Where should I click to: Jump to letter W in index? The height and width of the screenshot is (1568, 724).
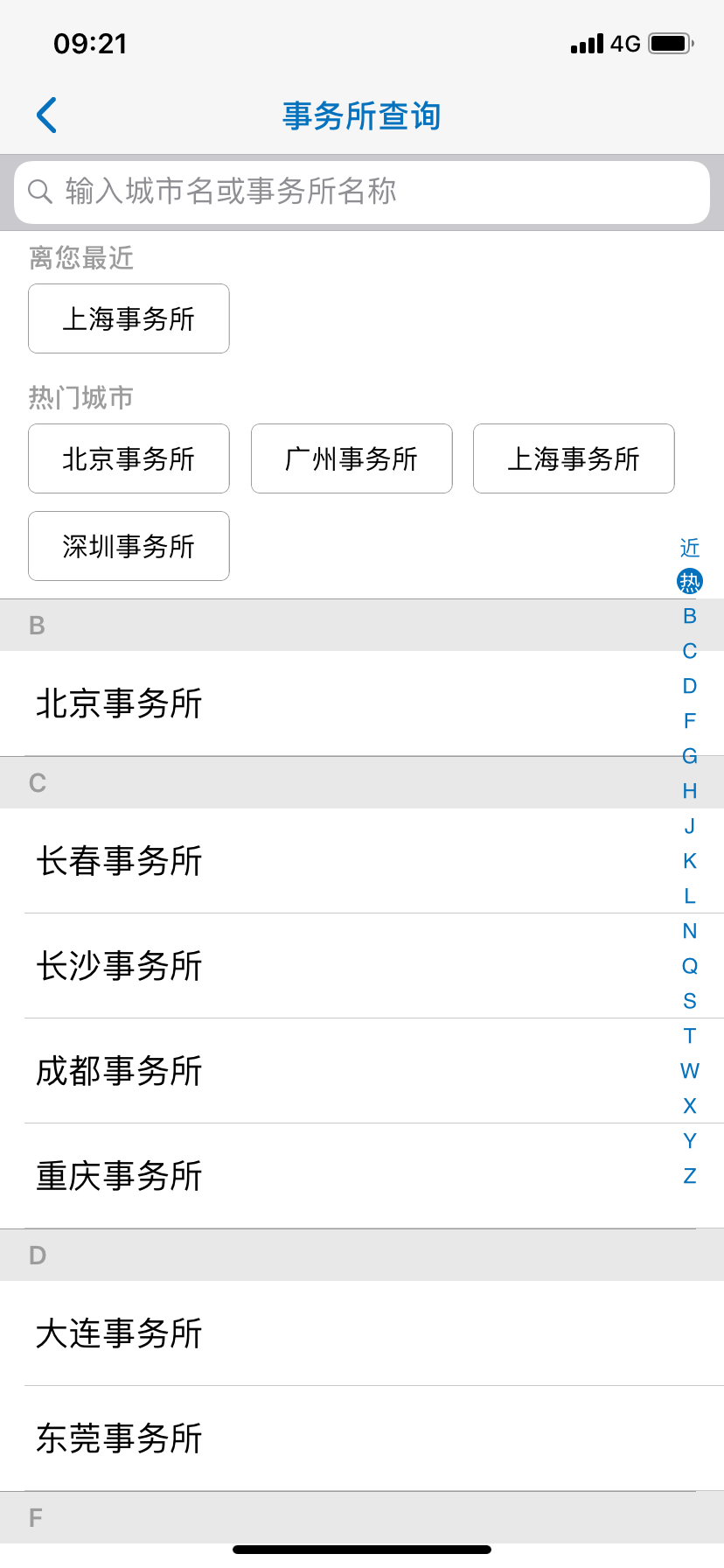(690, 1071)
